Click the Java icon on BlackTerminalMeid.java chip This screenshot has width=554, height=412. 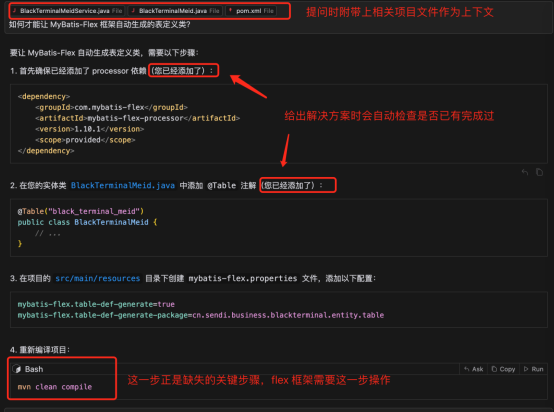tap(133, 11)
